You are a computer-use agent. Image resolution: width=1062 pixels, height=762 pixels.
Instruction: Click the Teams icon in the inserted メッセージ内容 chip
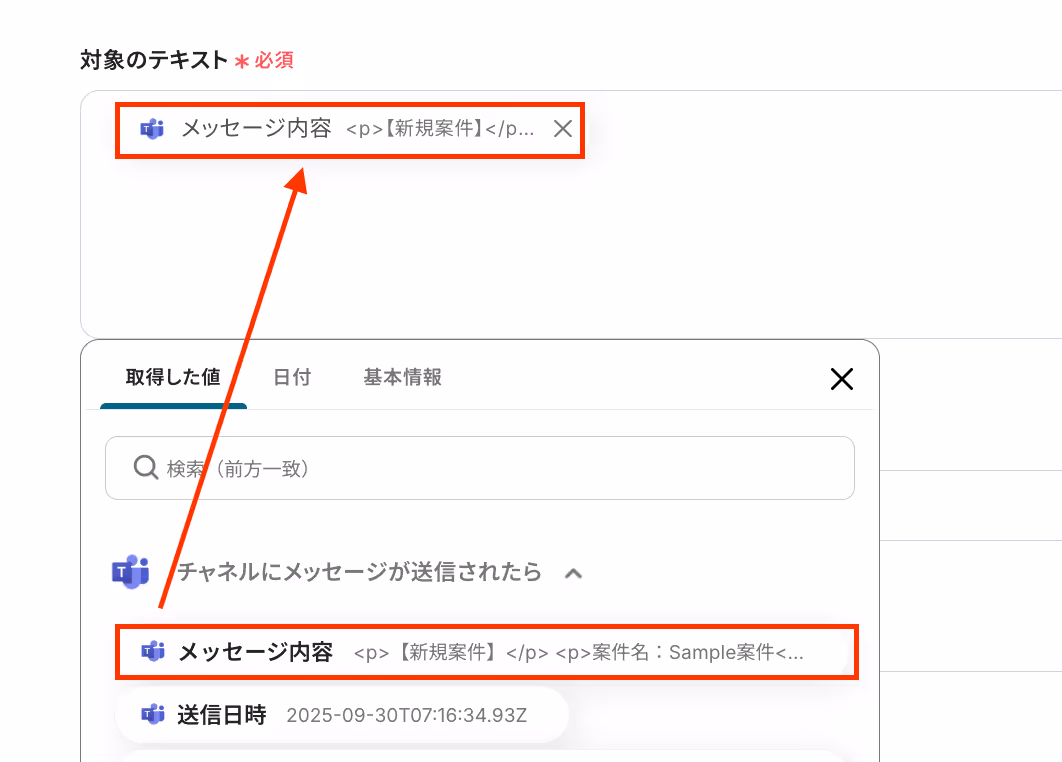click(x=152, y=129)
